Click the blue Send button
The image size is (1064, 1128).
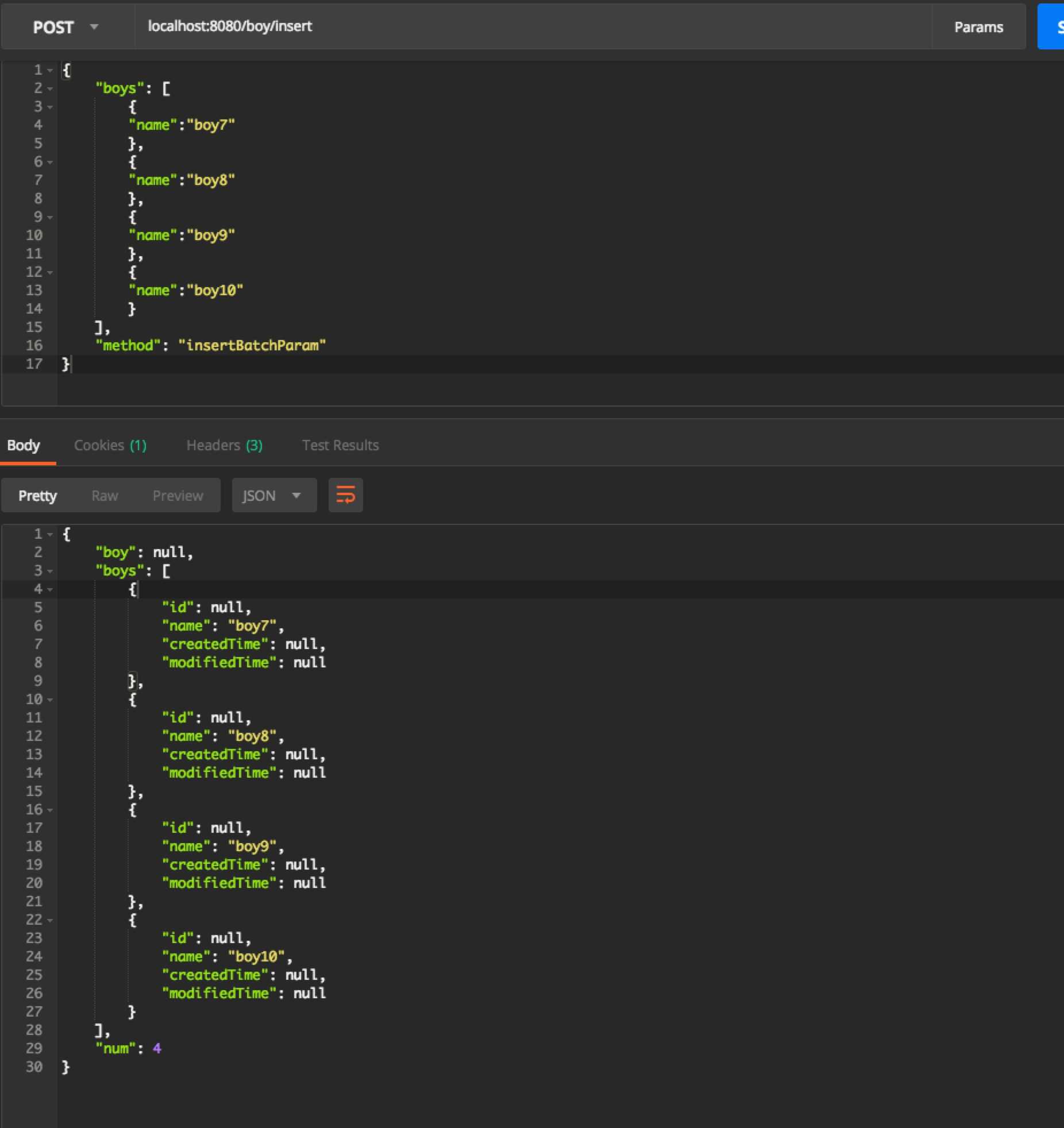(1051, 27)
